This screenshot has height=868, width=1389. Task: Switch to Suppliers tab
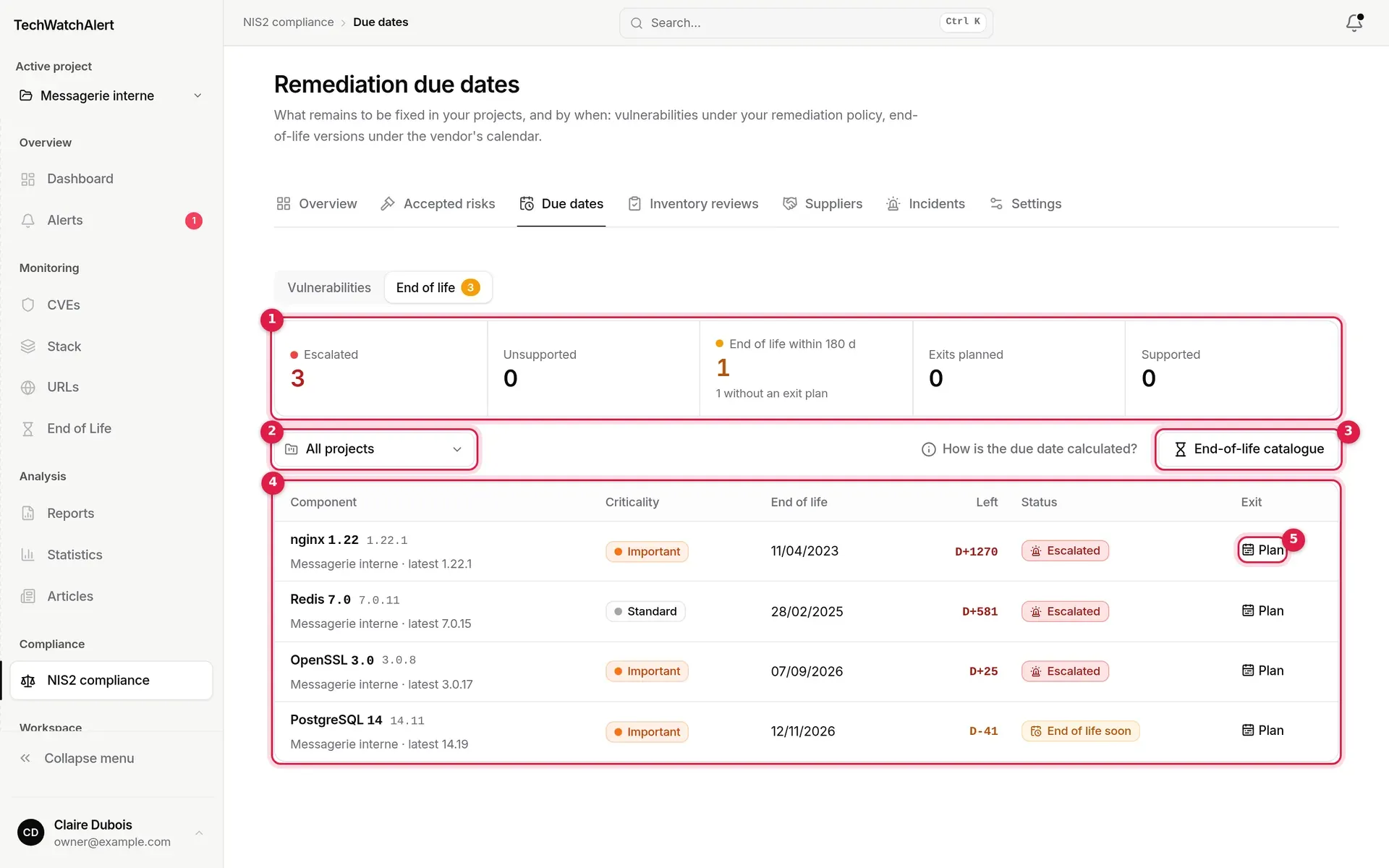823,204
